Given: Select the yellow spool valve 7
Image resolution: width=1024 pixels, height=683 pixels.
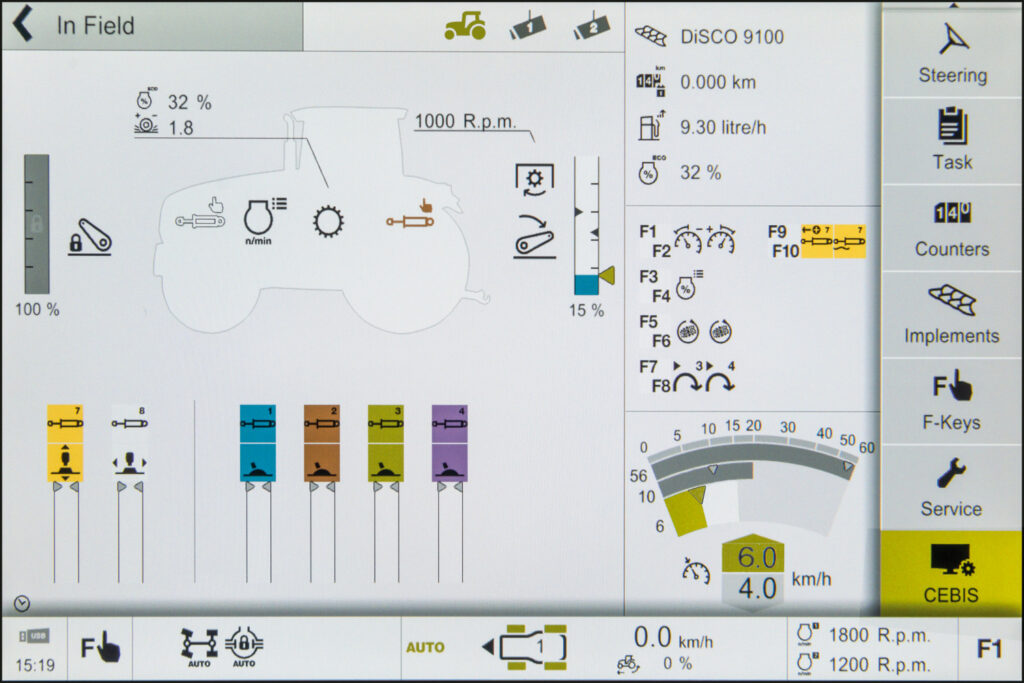Looking at the screenshot, I should 65,443.
